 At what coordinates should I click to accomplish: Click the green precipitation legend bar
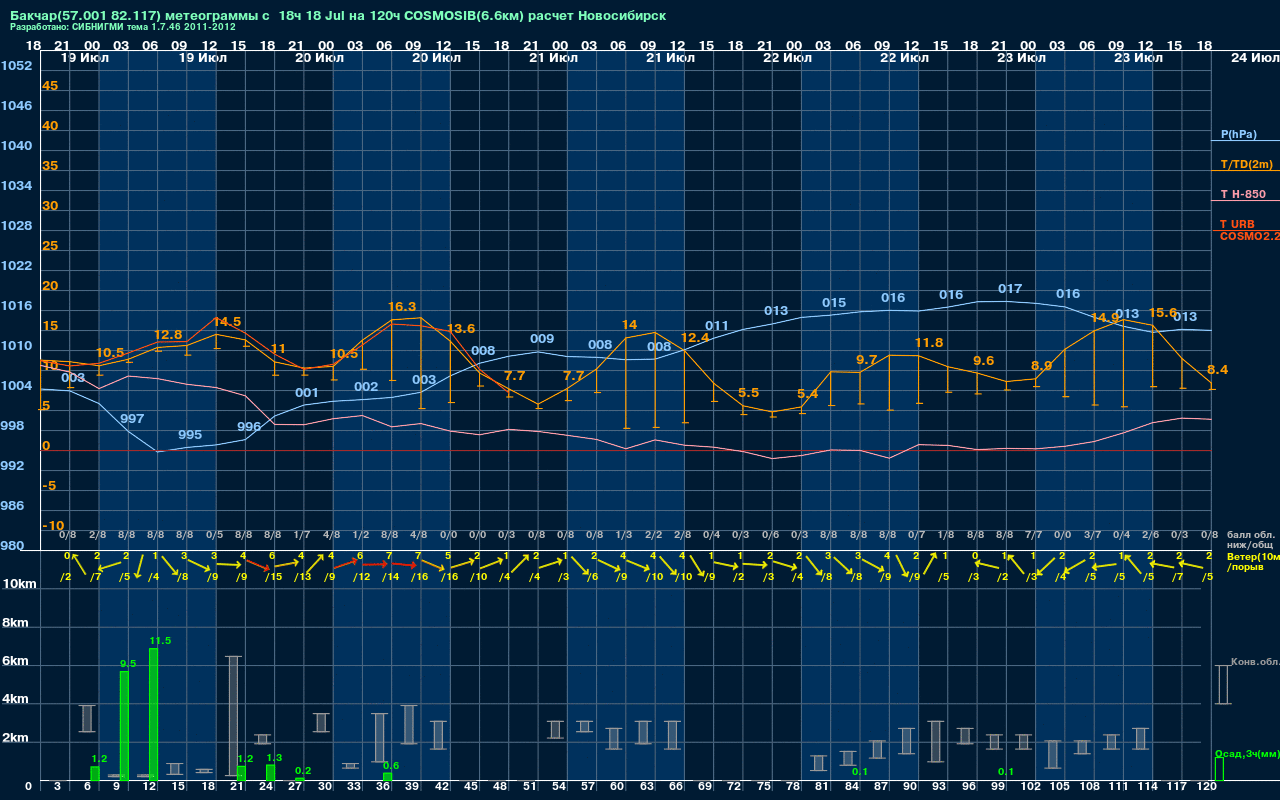pyautogui.click(x=1219, y=769)
